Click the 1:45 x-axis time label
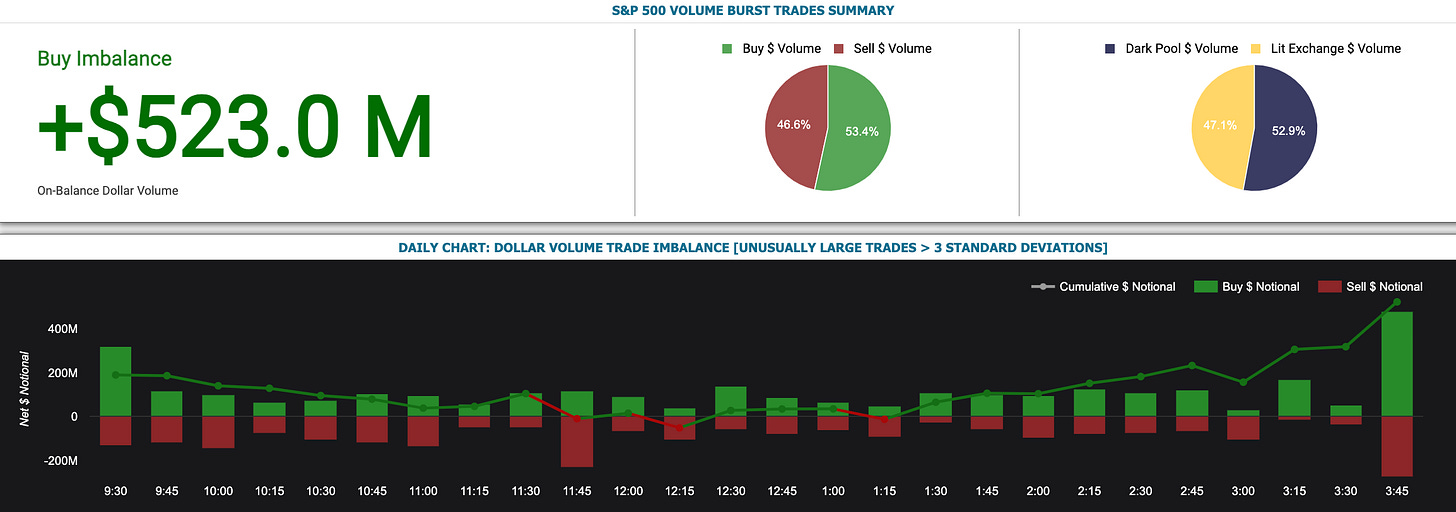Image resolution: width=1456 pixels, height=512 pixels. (987, 491)
